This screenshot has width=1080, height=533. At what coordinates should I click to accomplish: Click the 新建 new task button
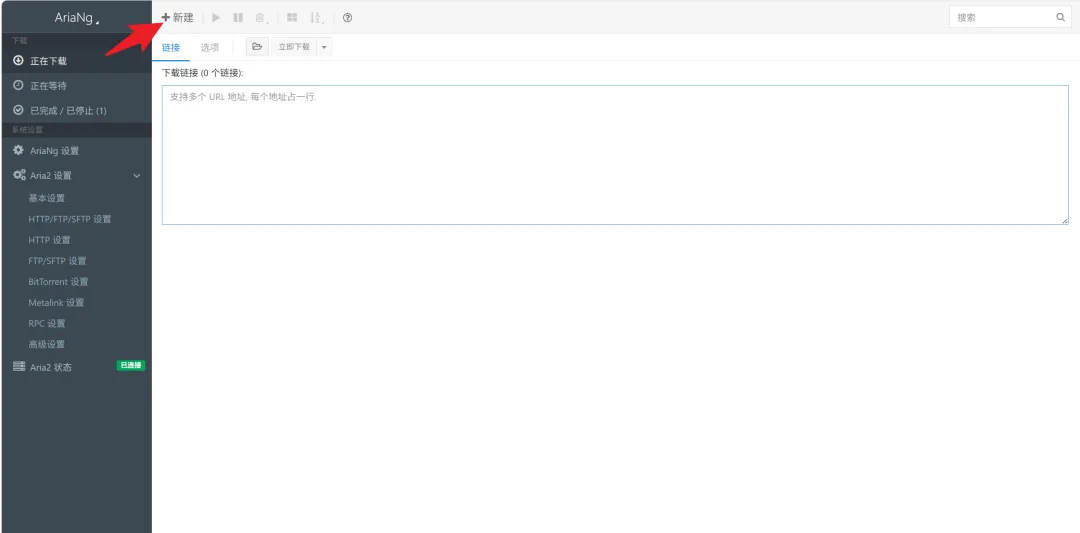(x=178, y=18)
